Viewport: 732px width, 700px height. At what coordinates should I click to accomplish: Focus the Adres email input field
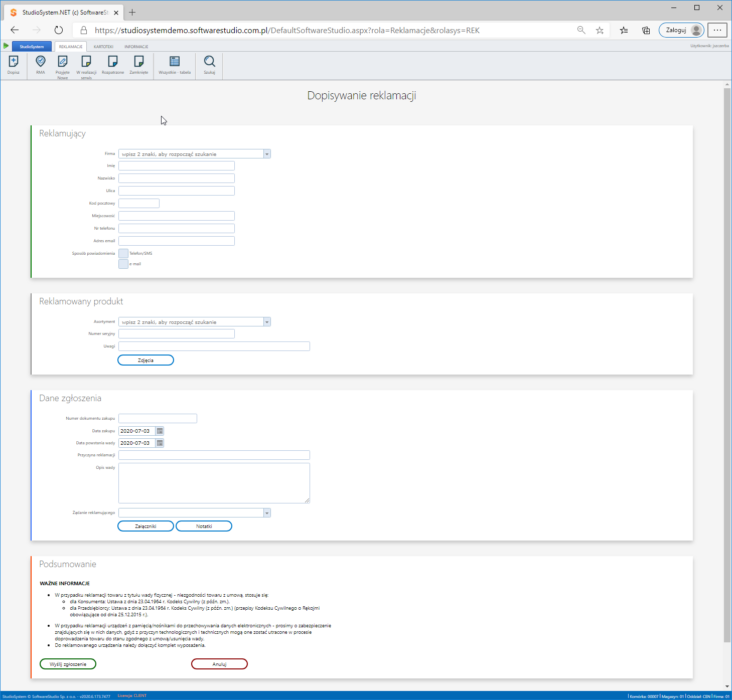tap(176, 241)
